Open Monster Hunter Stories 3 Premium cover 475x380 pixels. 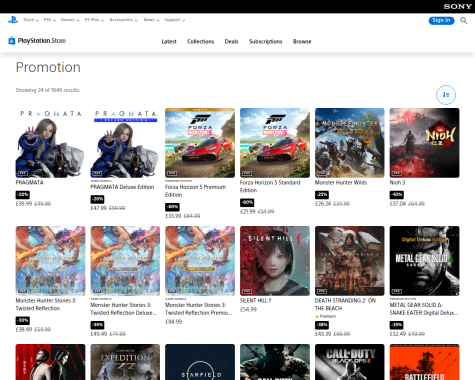coord(200,261)
